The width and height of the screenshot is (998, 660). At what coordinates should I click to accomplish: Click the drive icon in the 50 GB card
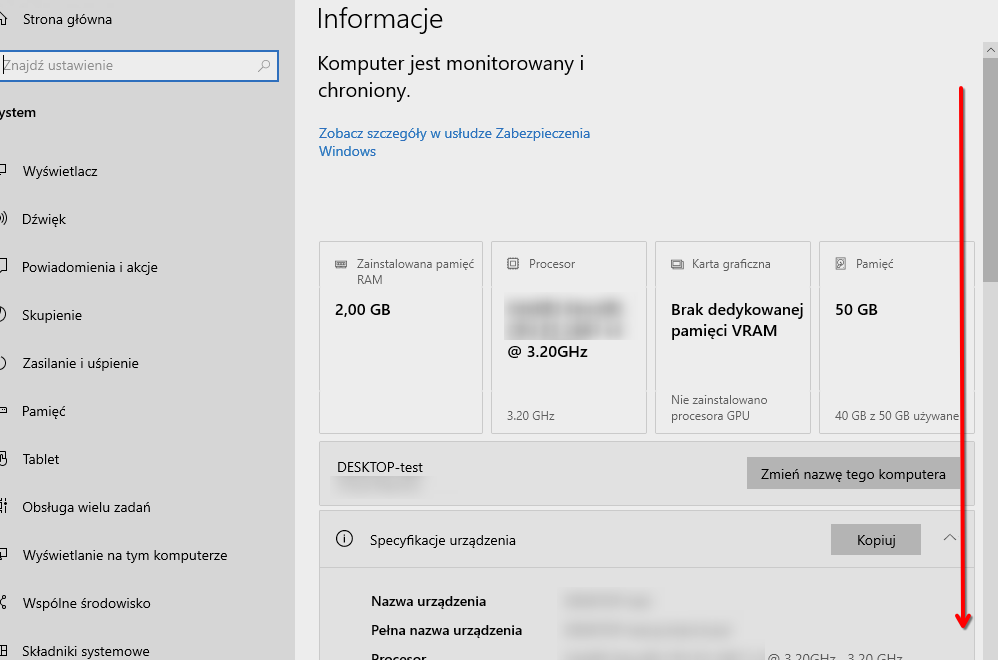(841, 265)
